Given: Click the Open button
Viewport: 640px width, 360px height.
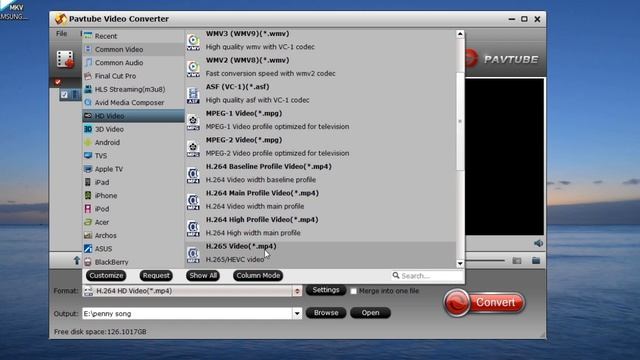Looking at the screenshot, I should (x=370, y=313).
